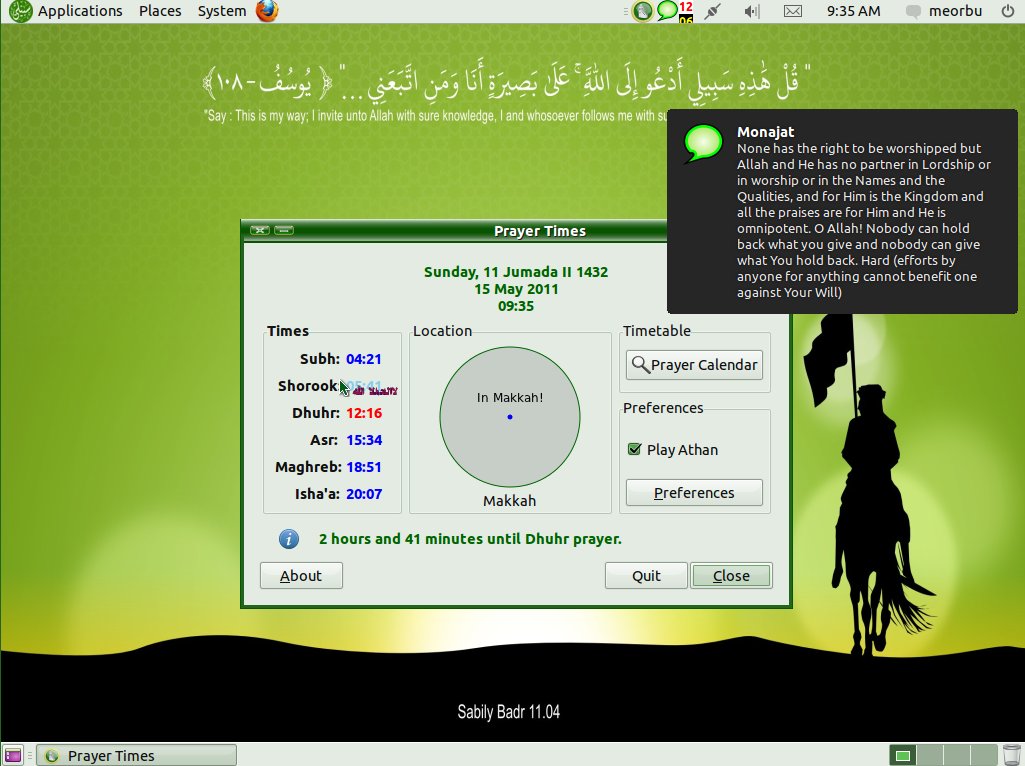Open the System menu
Screen dimensions: 1025x766
click(x=221, y=11)
